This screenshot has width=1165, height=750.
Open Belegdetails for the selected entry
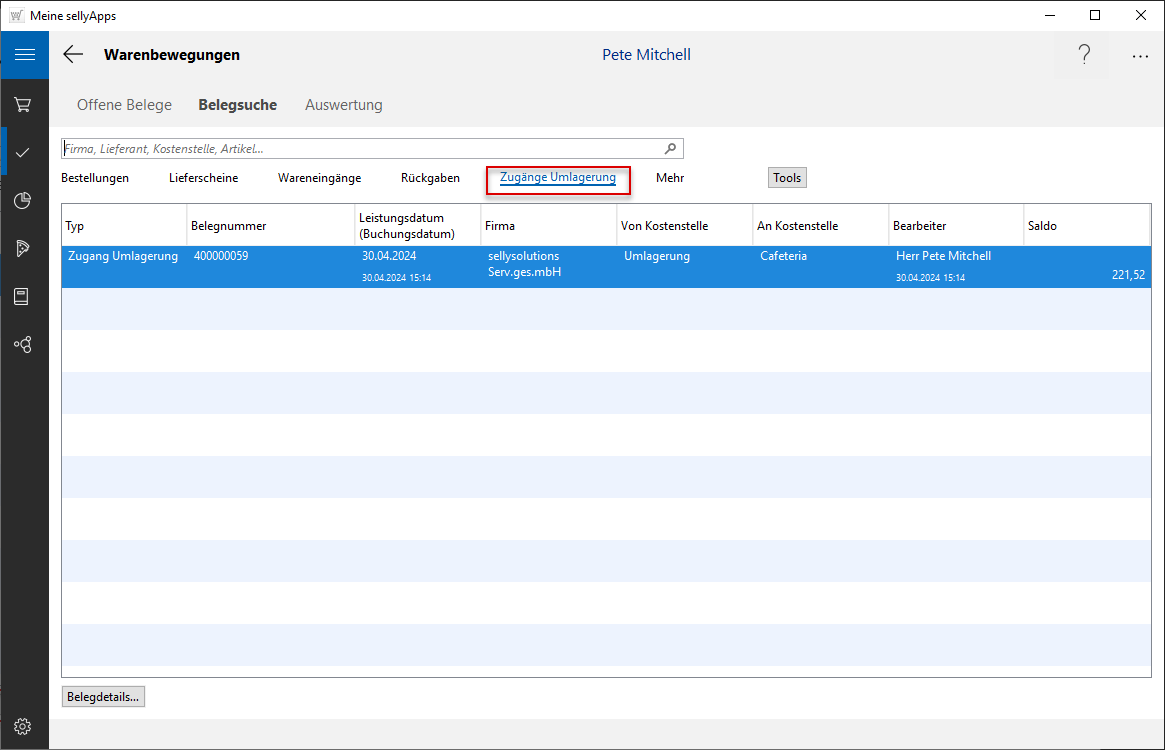pos(103,697)
